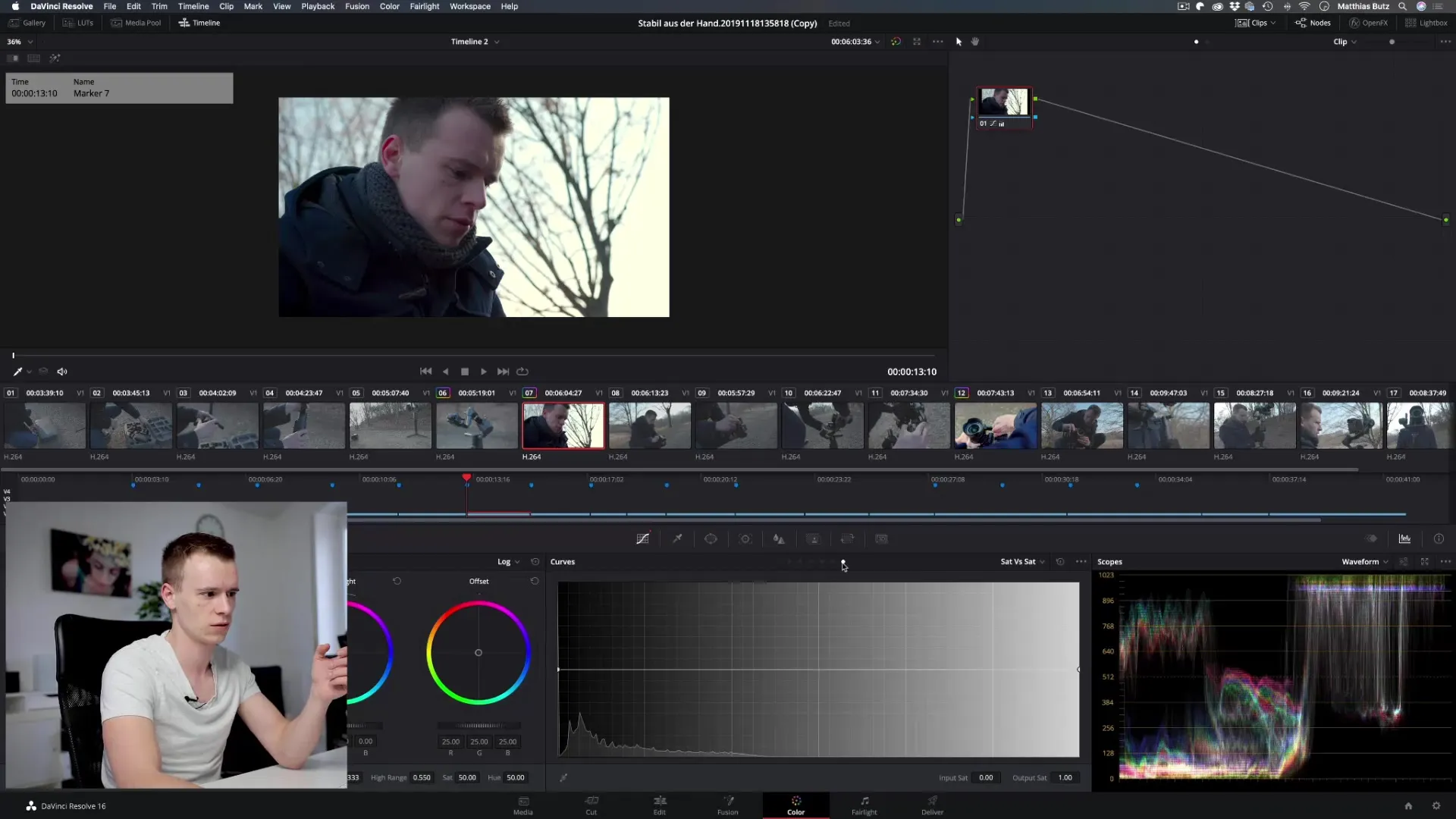Reset the Curves palette
1456x819 pixels.
[x=1060, y=562]
